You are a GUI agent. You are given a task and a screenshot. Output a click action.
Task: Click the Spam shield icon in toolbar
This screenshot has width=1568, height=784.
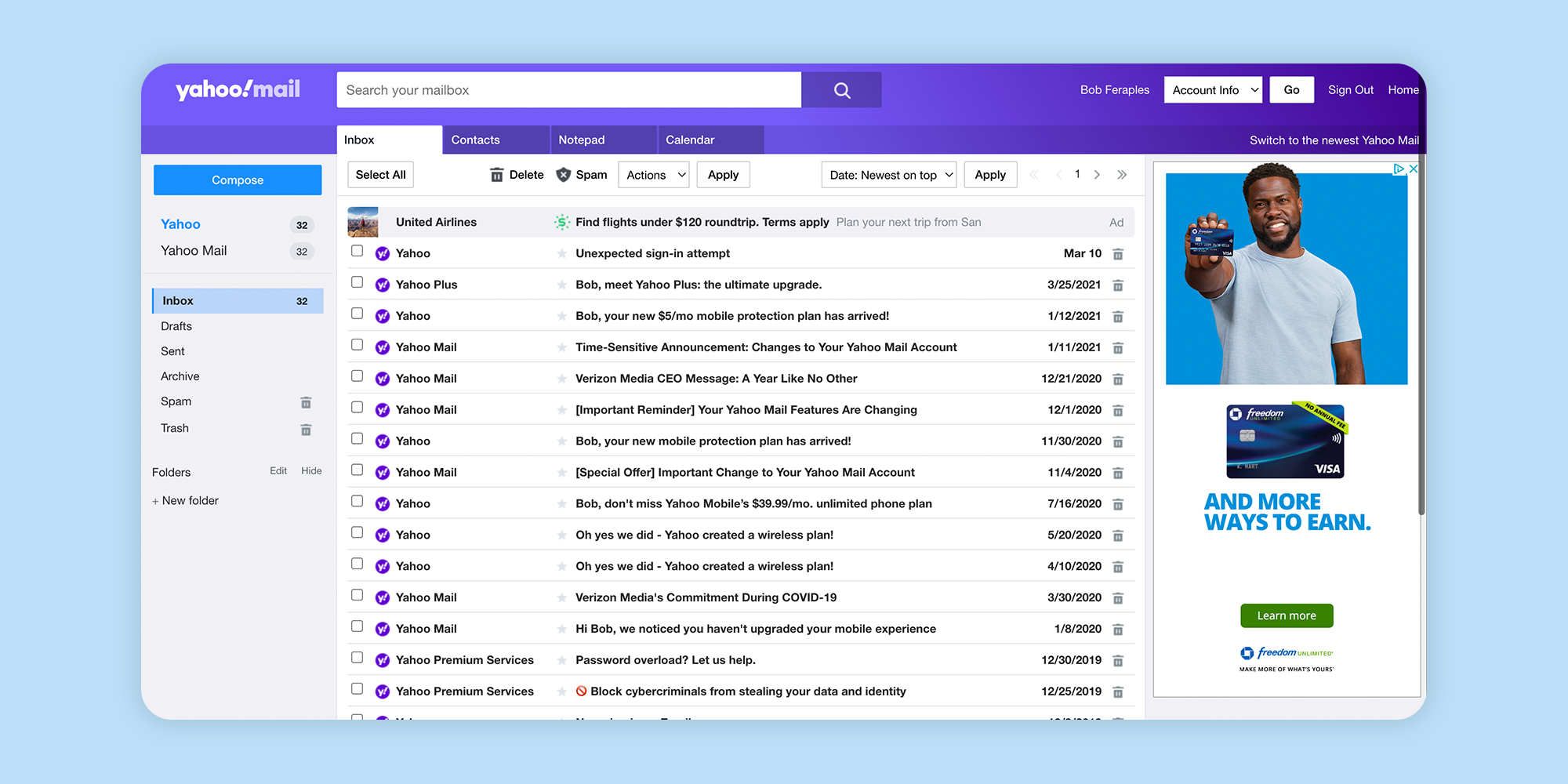(563, 175)
